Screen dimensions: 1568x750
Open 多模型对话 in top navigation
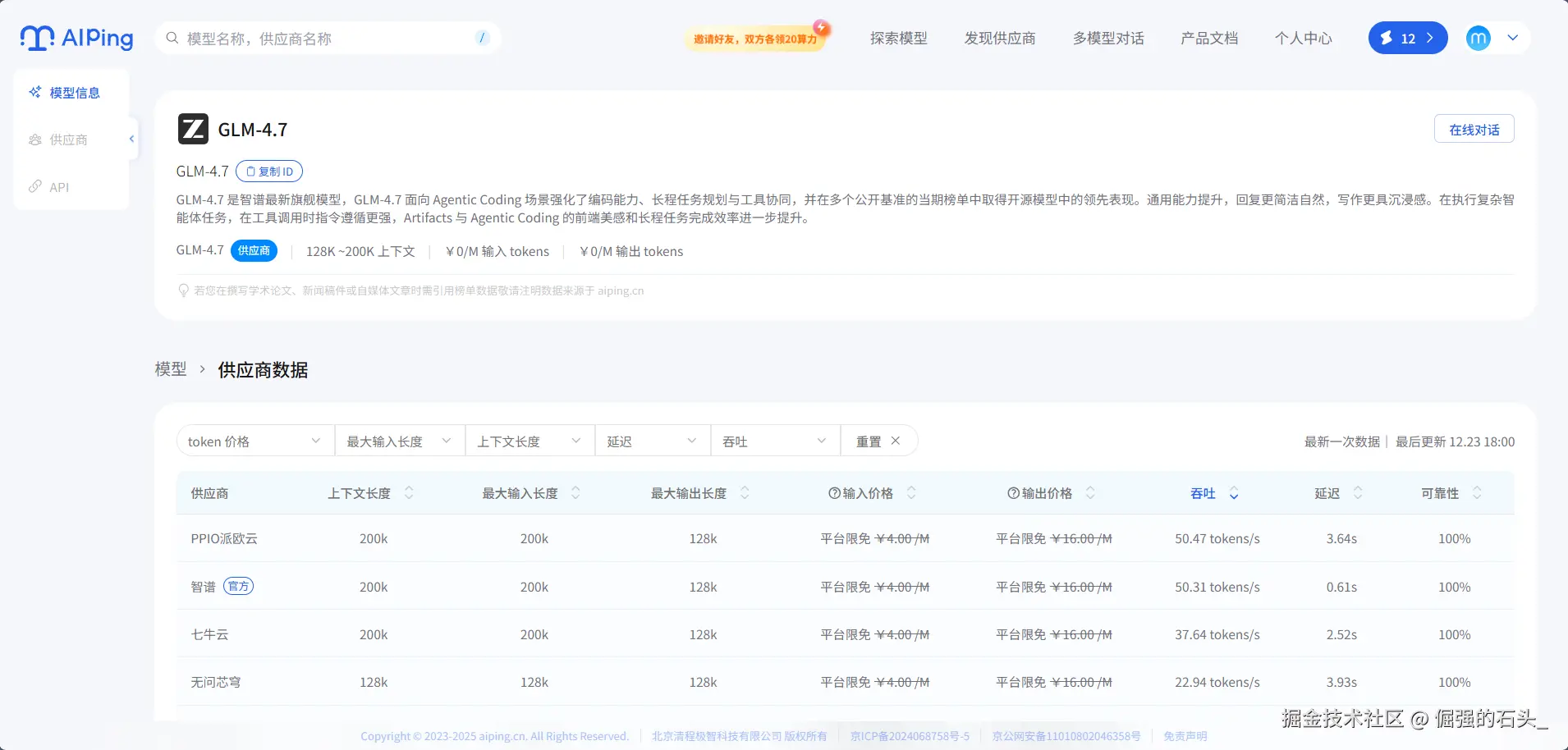[x=1108, y=38]
